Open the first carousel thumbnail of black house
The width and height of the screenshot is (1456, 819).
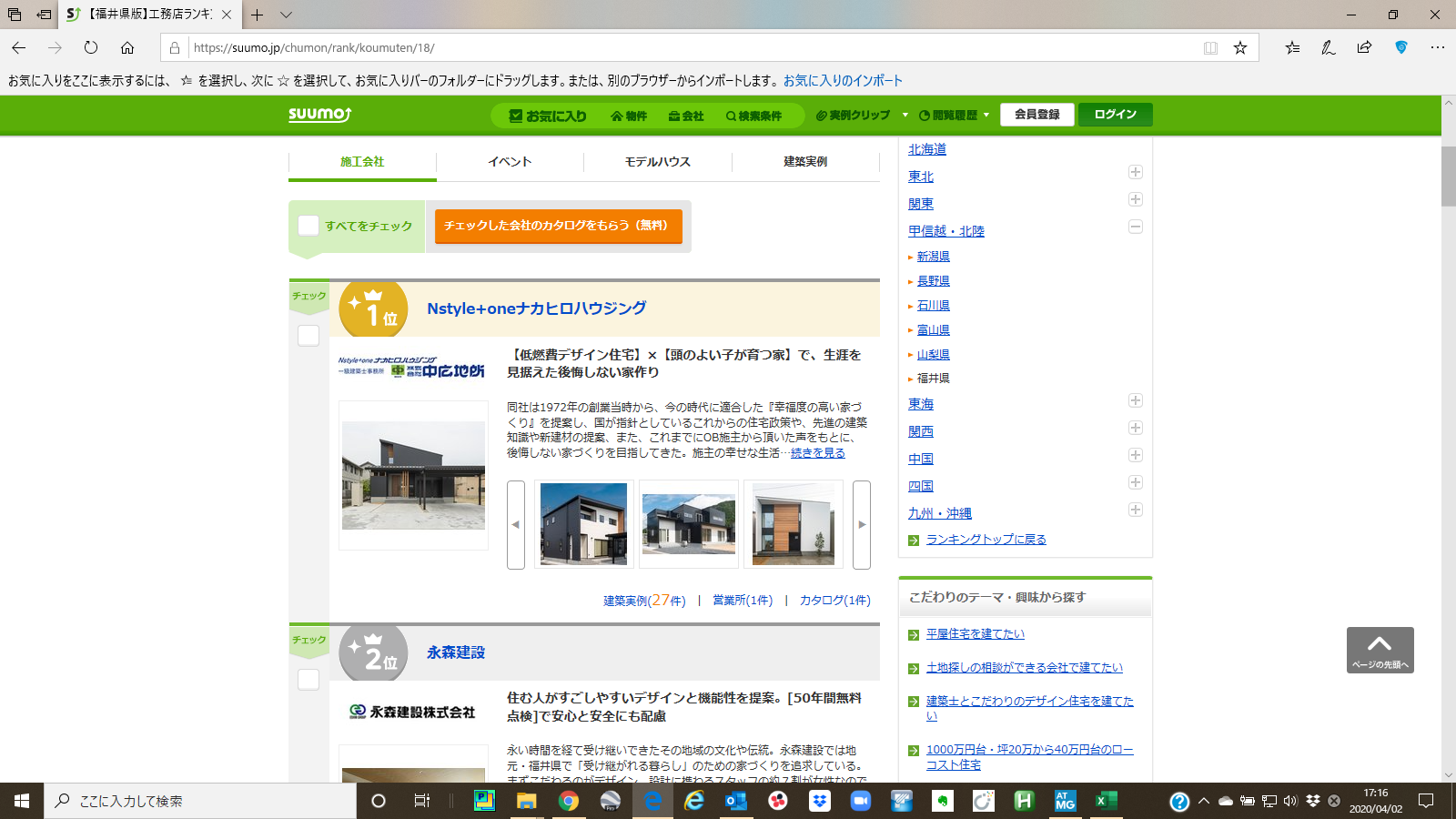[584, 524]
